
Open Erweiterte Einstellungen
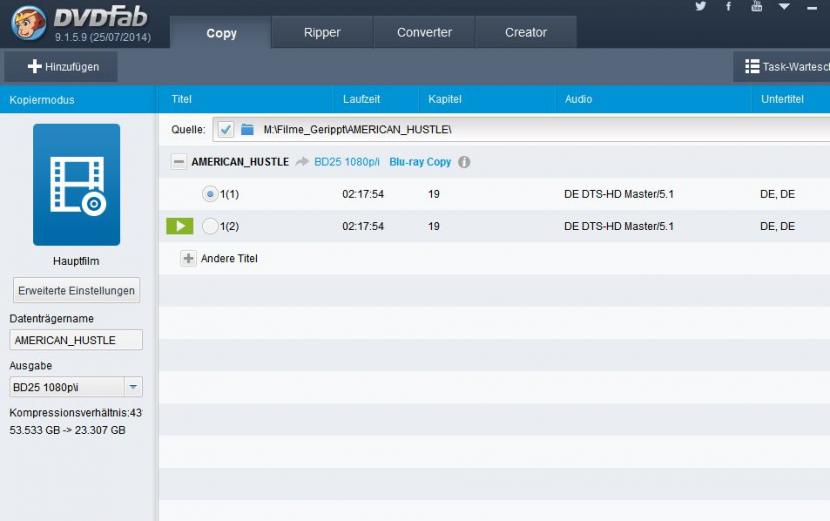click(76, 291)
